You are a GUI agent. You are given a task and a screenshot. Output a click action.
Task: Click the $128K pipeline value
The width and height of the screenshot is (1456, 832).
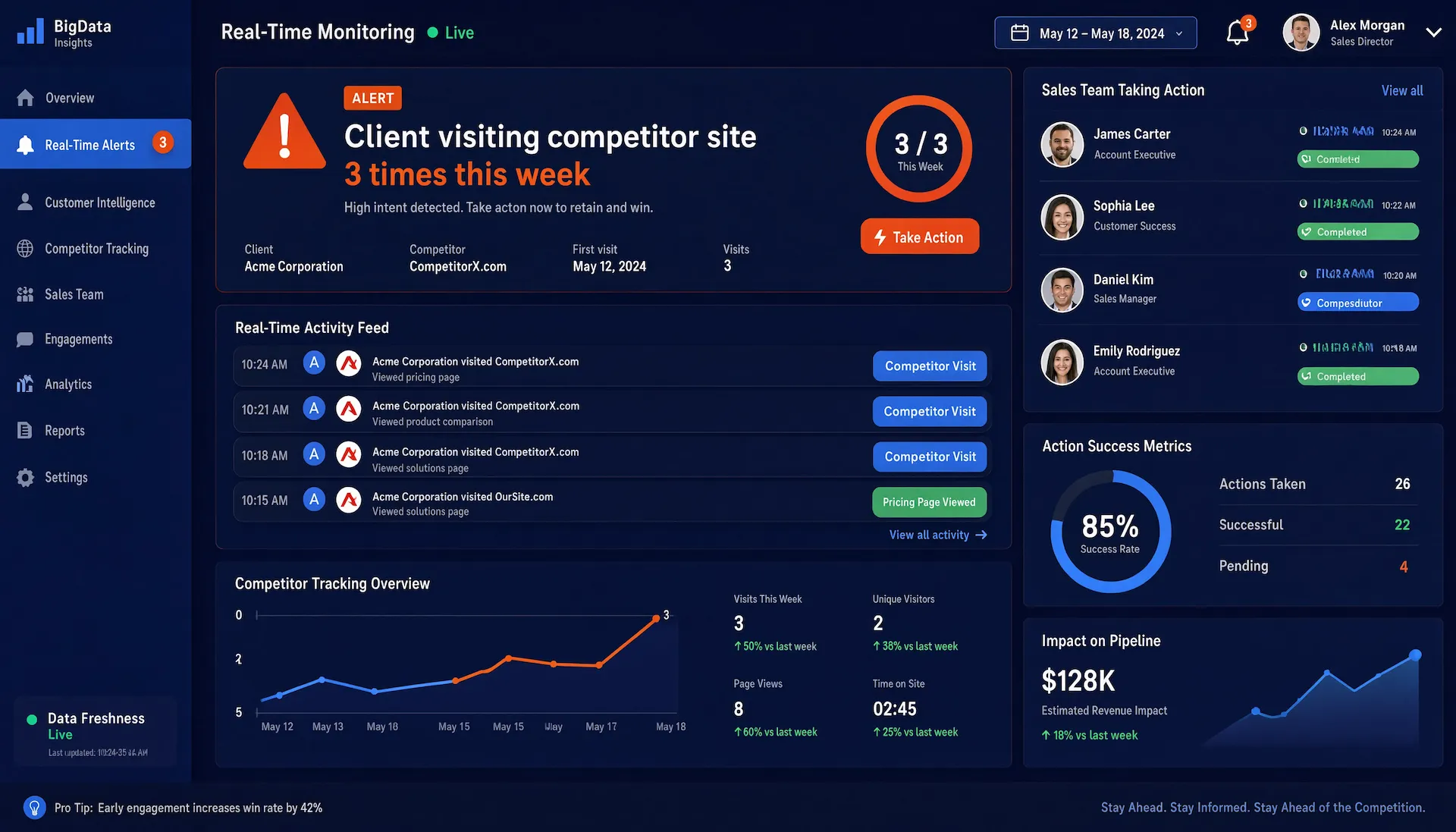(1078, 681)
